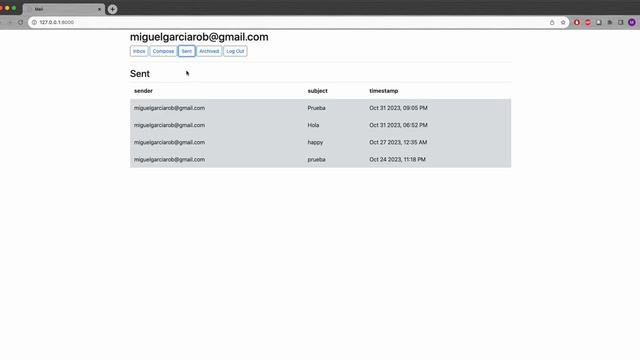This screenshot has width=640, height=360.
Task: Click timestamp Oct 24 2023, 11:18 PM
Action: [x=397, y=160]
